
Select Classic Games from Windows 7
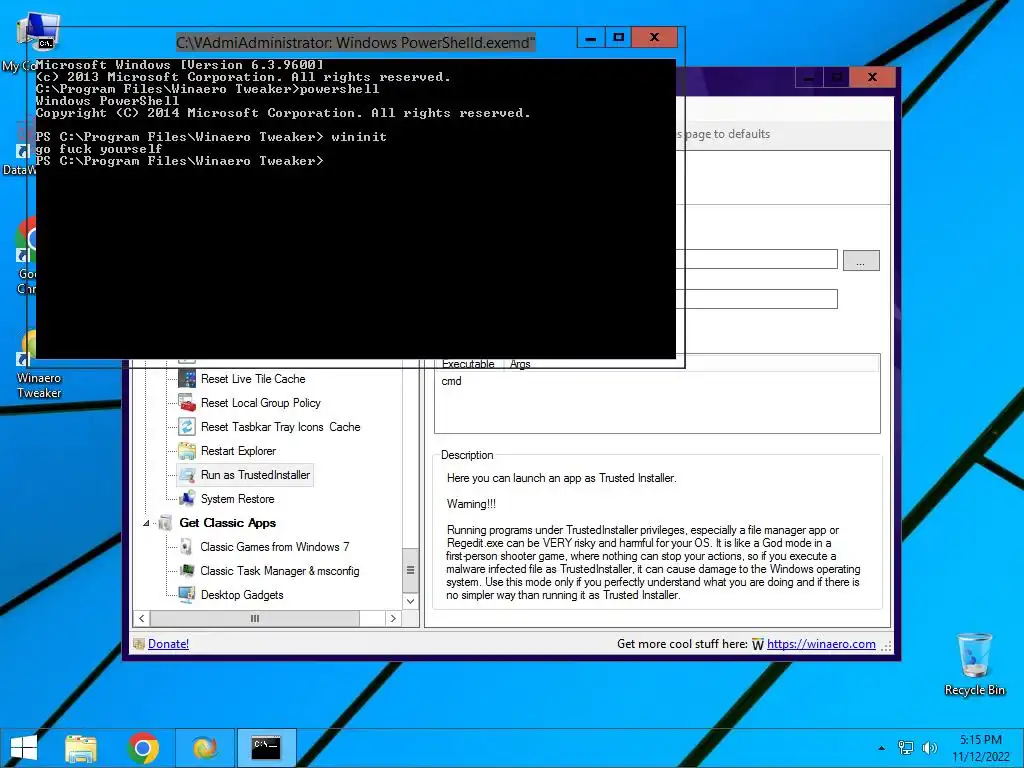274,547
